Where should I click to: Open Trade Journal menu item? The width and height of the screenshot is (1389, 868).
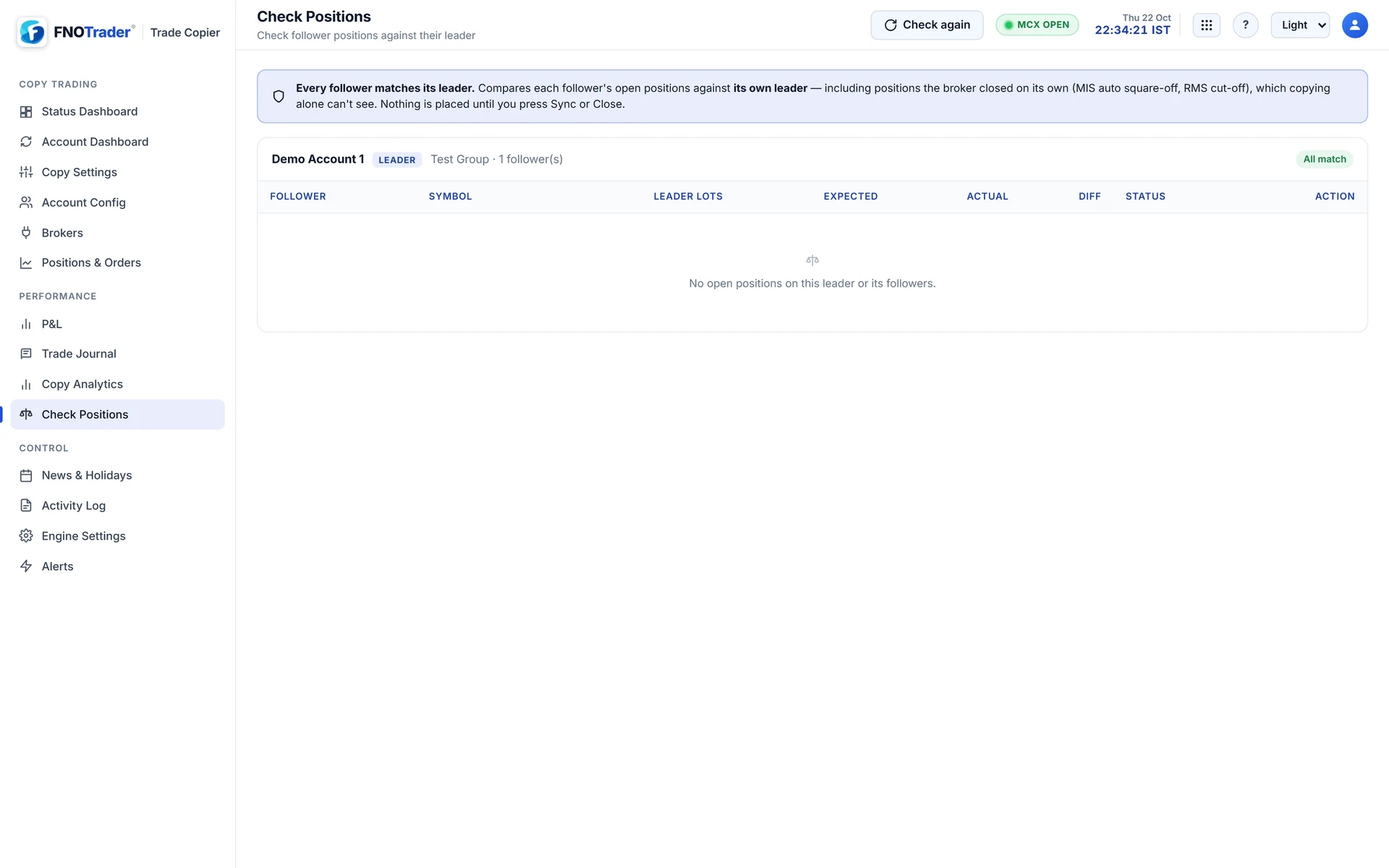pos(117,354)
